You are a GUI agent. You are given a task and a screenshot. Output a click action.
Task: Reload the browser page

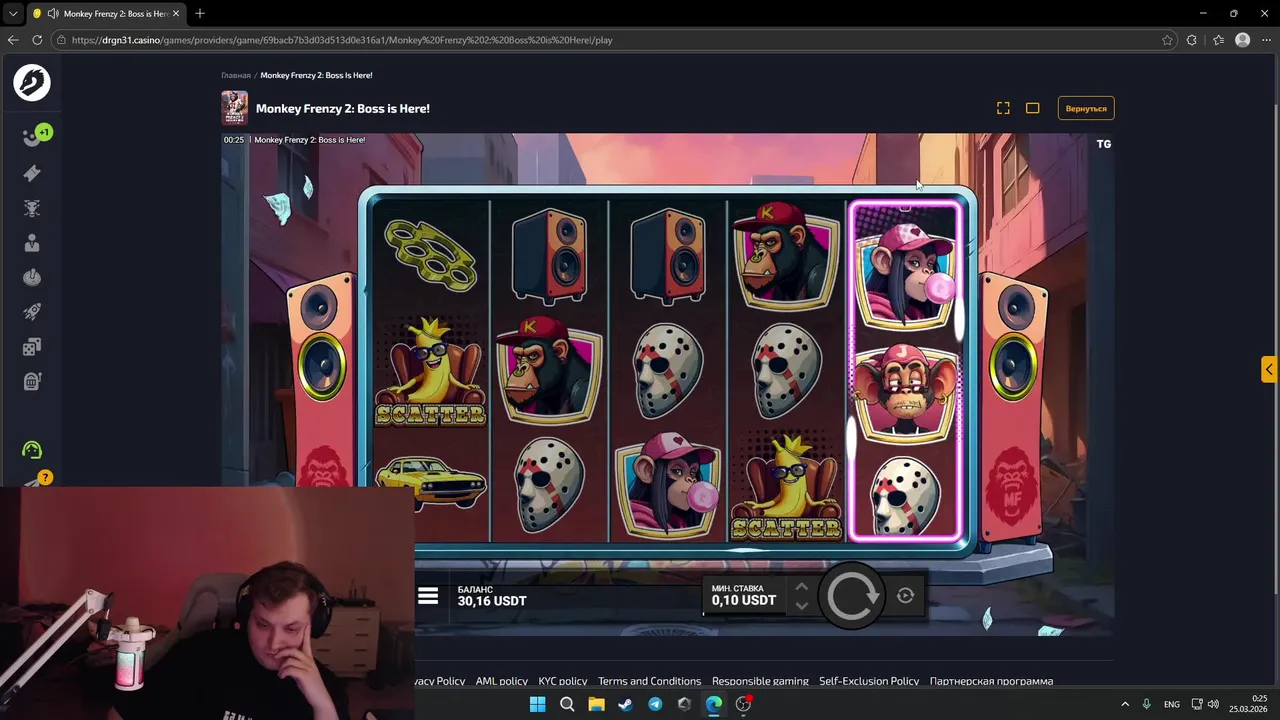click(x=37, y=40)
